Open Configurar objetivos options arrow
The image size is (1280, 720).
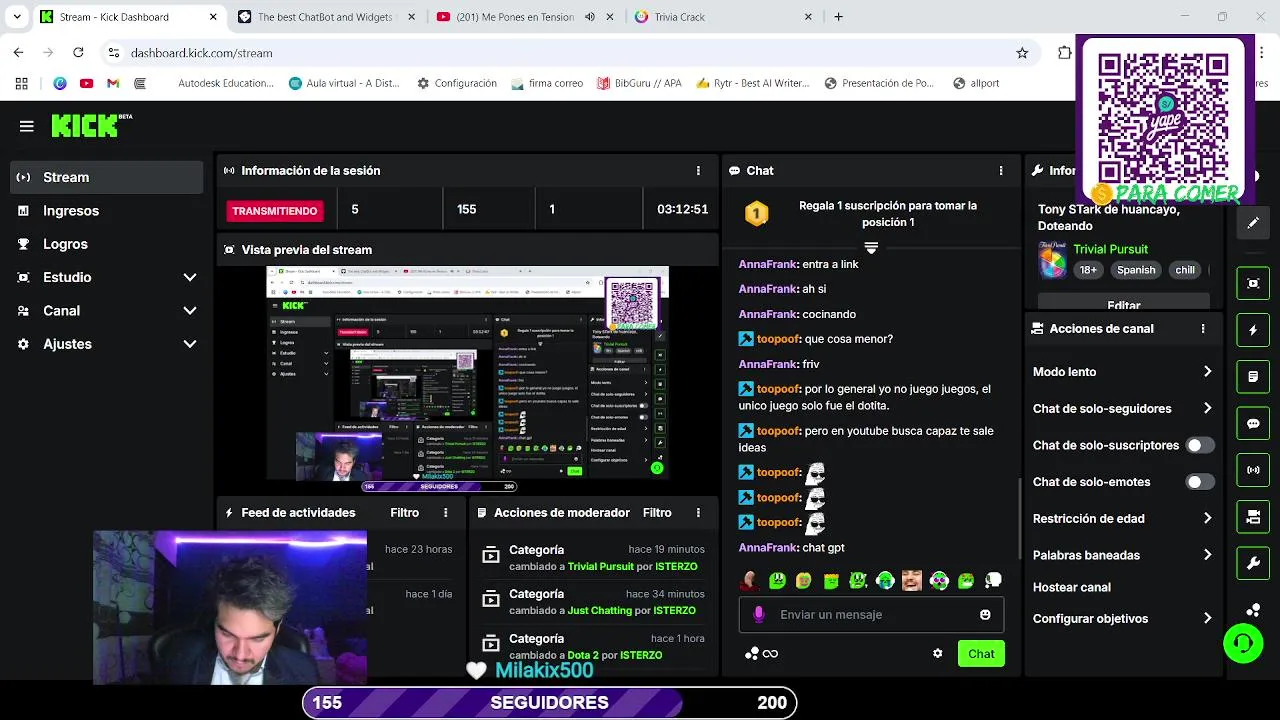coord(1207,618)
